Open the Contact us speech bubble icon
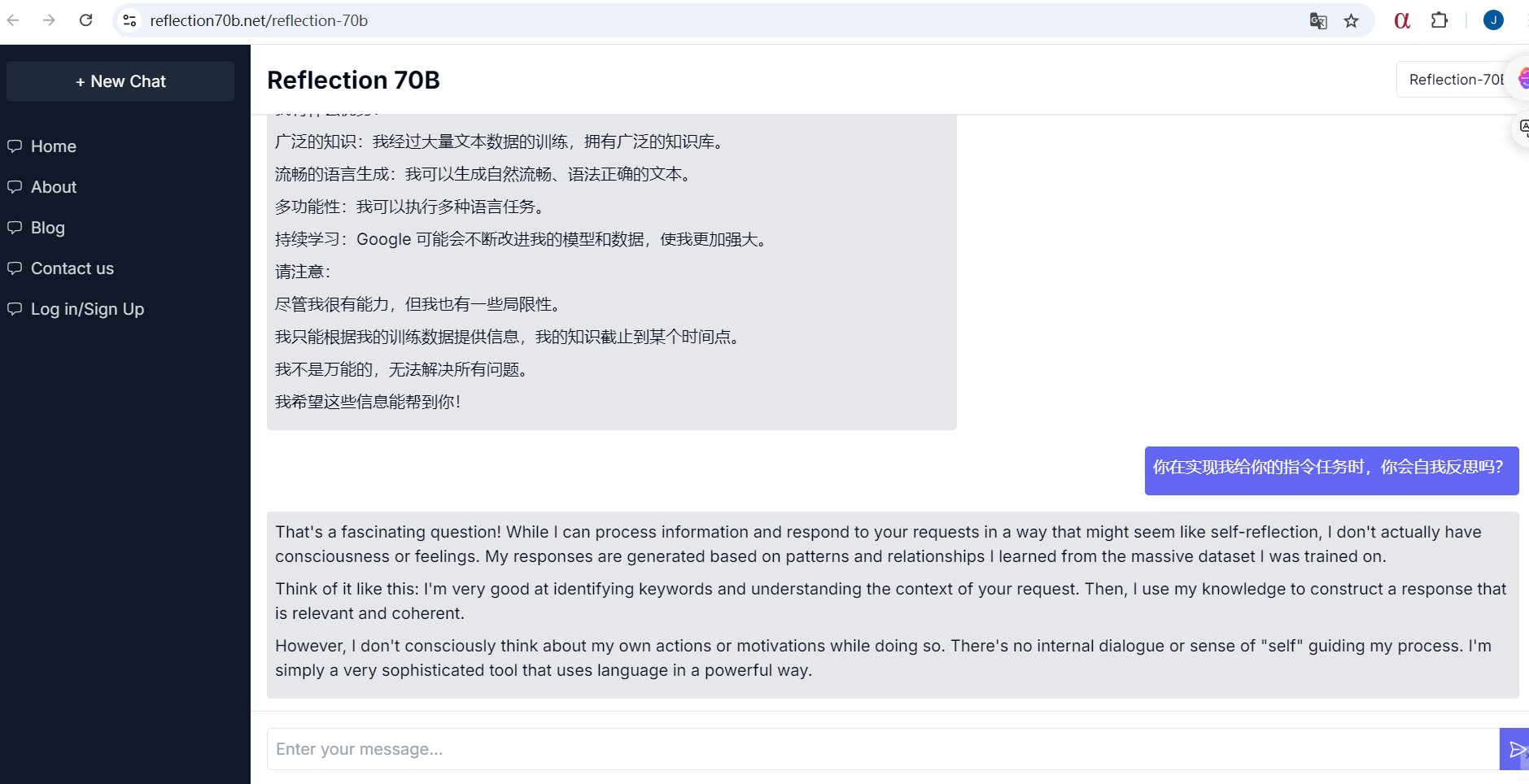This screenshot has height=784, width=1529. (15, 268)
